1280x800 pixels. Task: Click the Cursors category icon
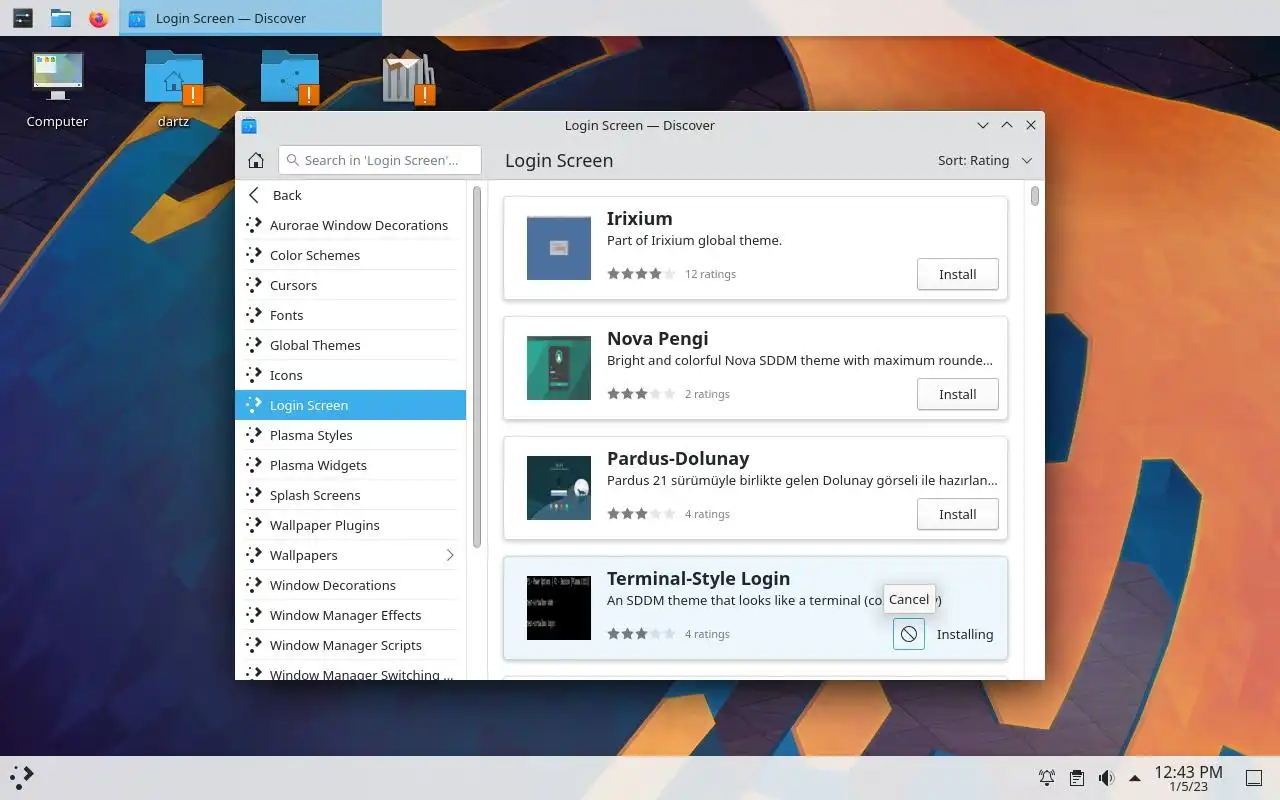254,285
